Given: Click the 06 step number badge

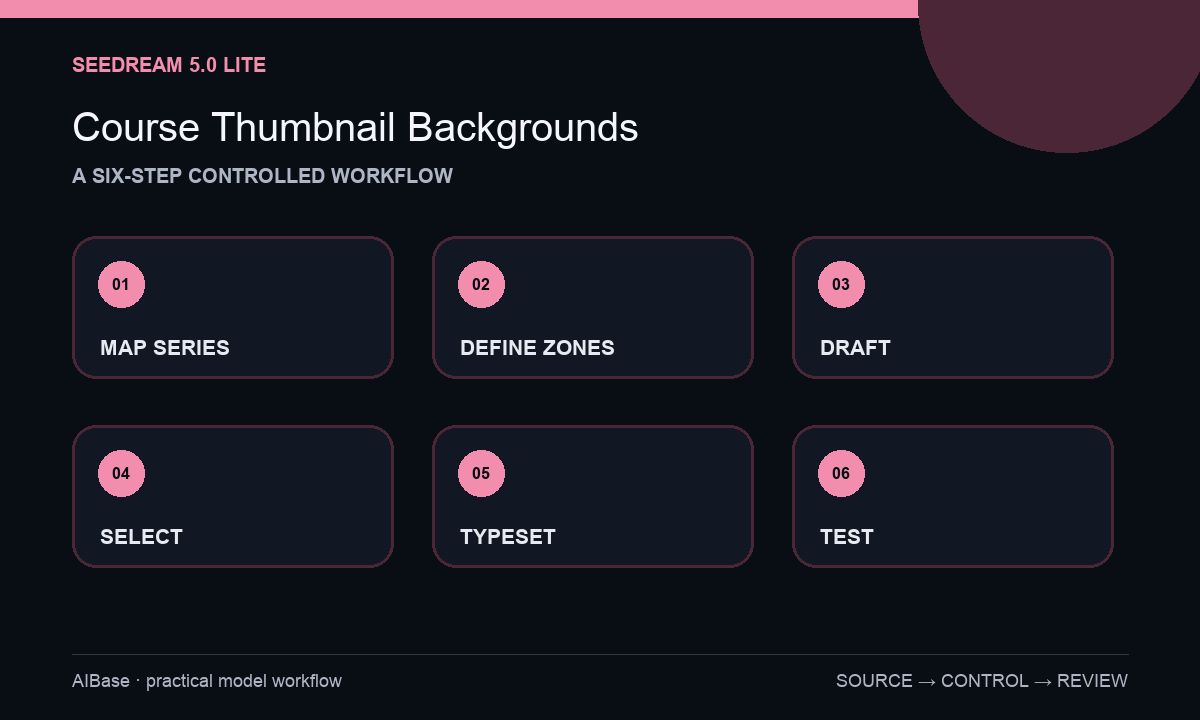Looking at the screenshot, I should click(841, 473).
